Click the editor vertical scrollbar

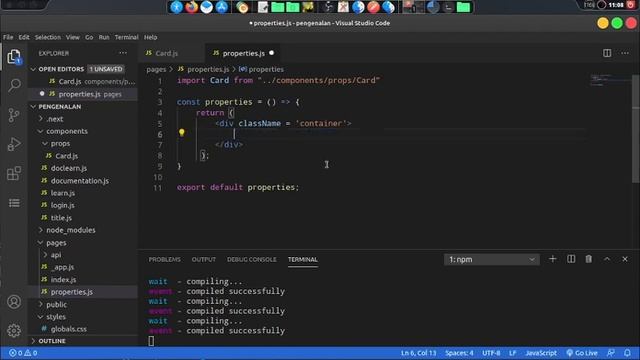pos(636,129)
